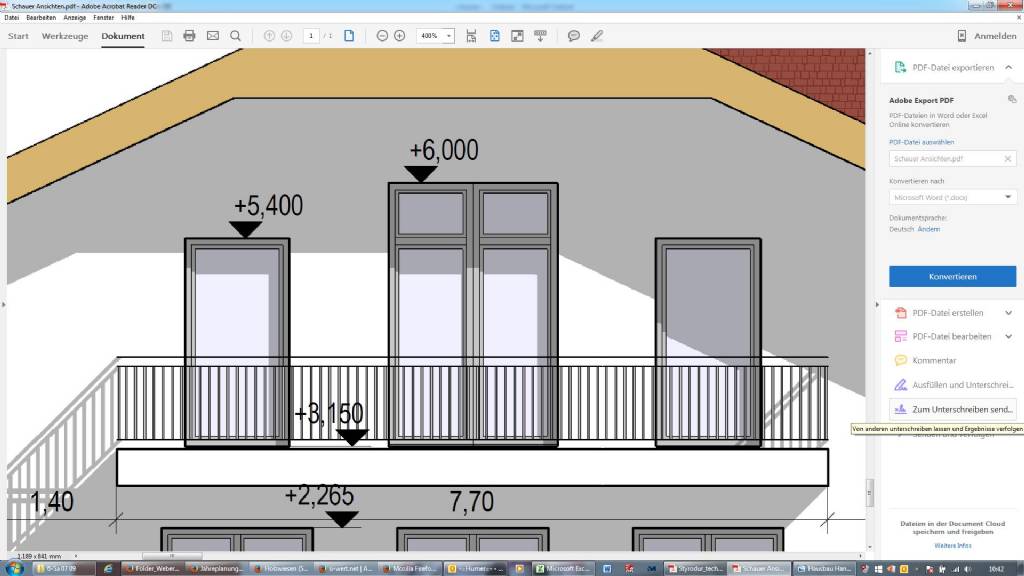1024x576 pixels.
Task: Open the 400% zoom level dropdown
Action: [449, 36]
